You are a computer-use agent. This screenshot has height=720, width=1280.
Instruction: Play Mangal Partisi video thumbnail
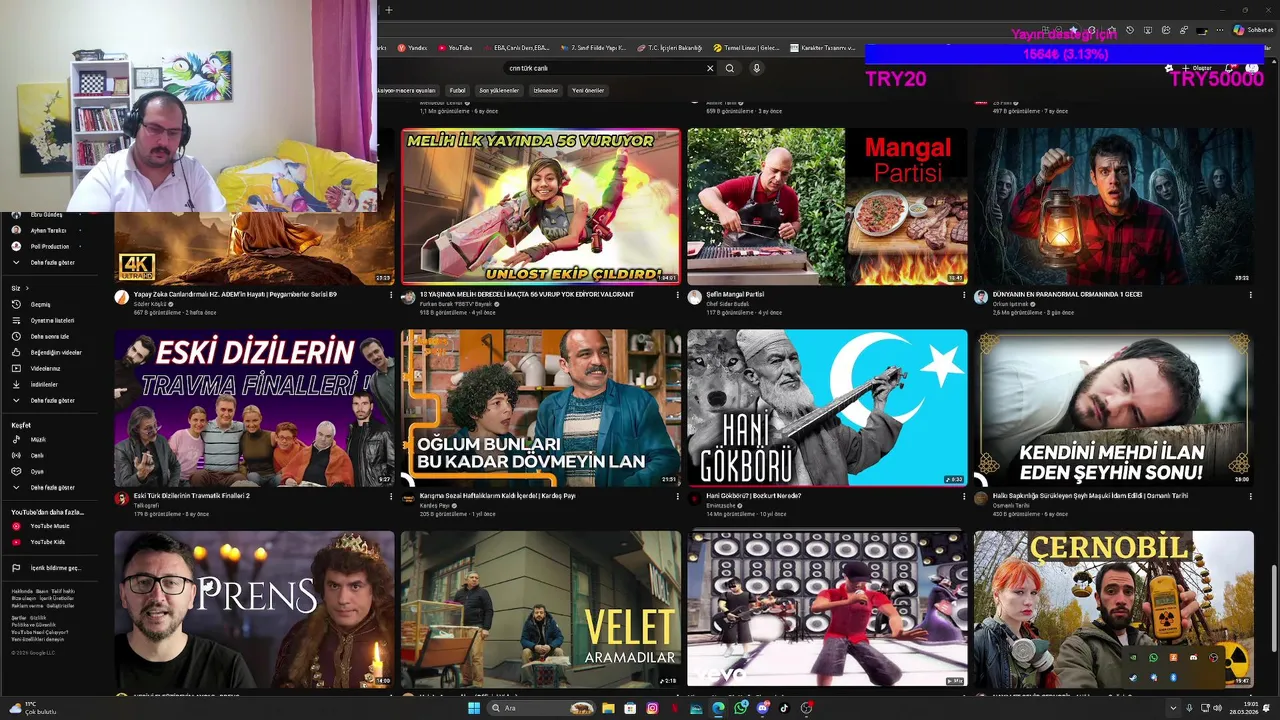click(827, 206)
